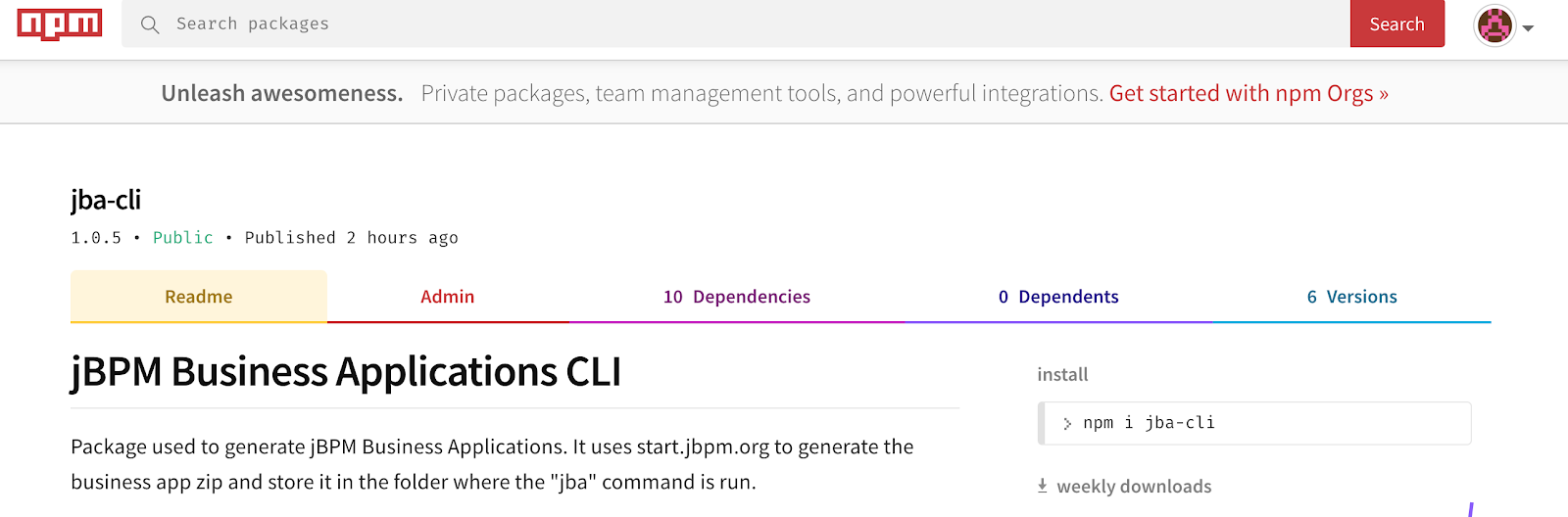Switch to the Readme tab

coord(199,297)
